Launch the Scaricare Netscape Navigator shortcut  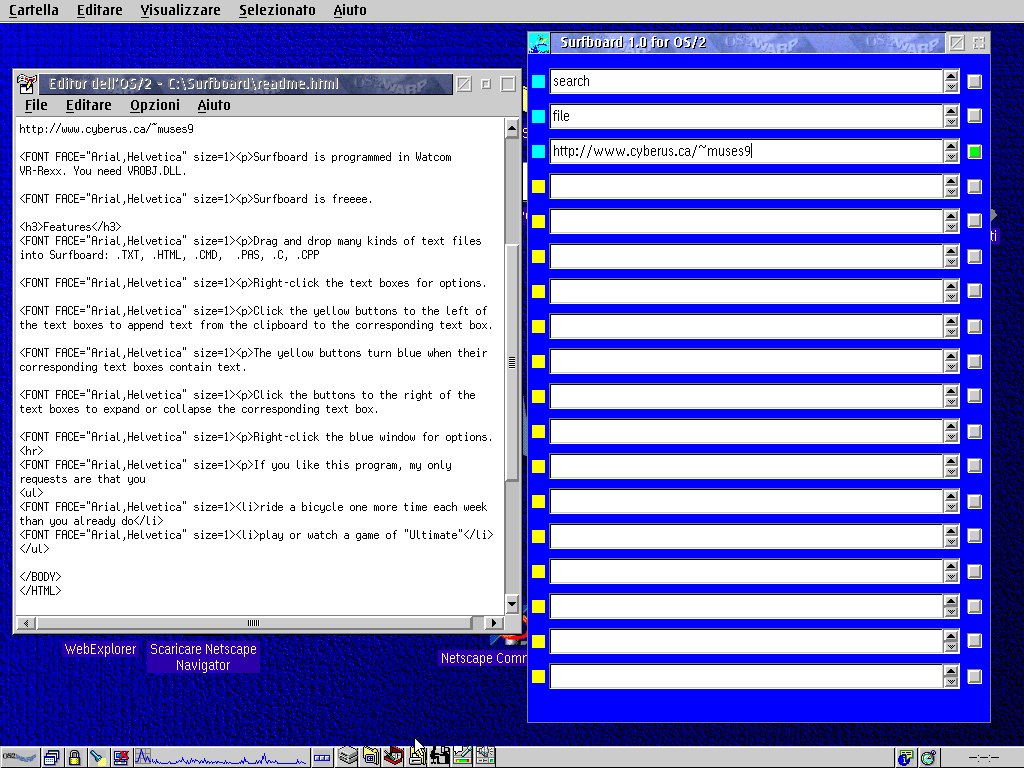203,656
